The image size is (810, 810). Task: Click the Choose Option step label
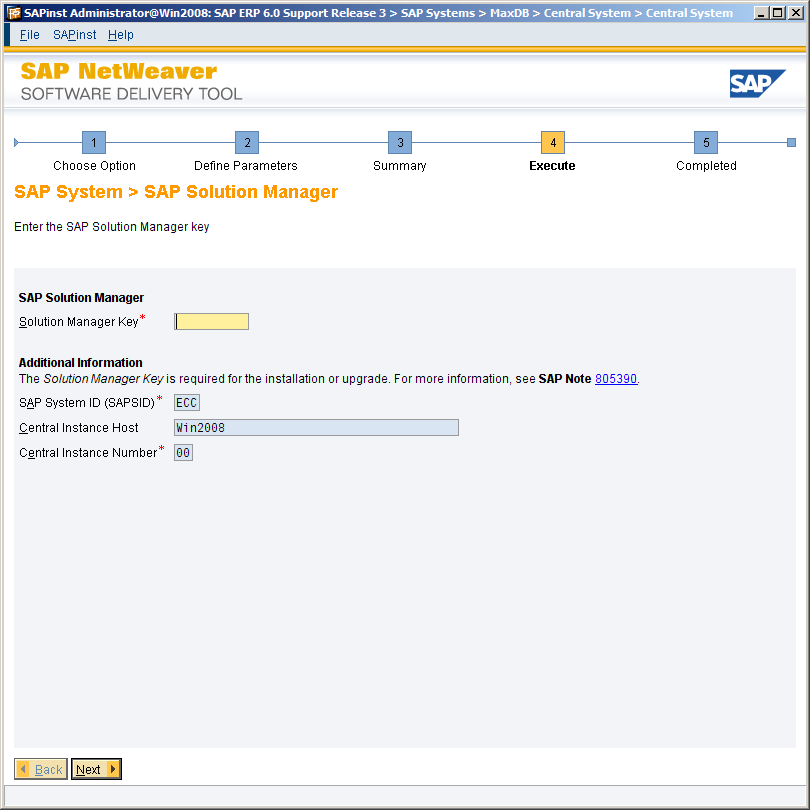point(95,166)
